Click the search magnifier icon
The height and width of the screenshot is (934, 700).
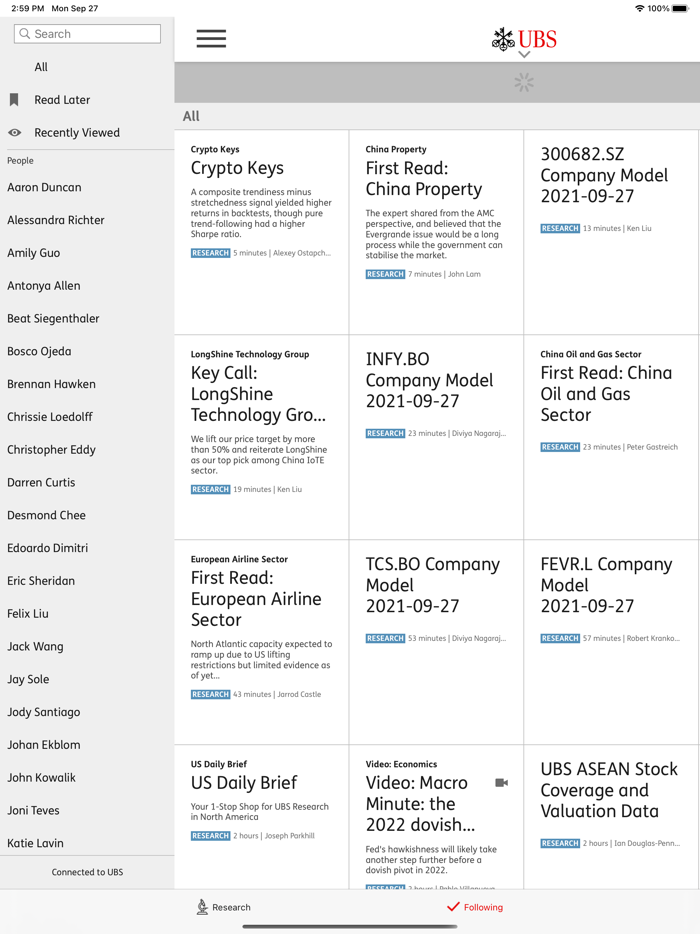coord(24,34)
